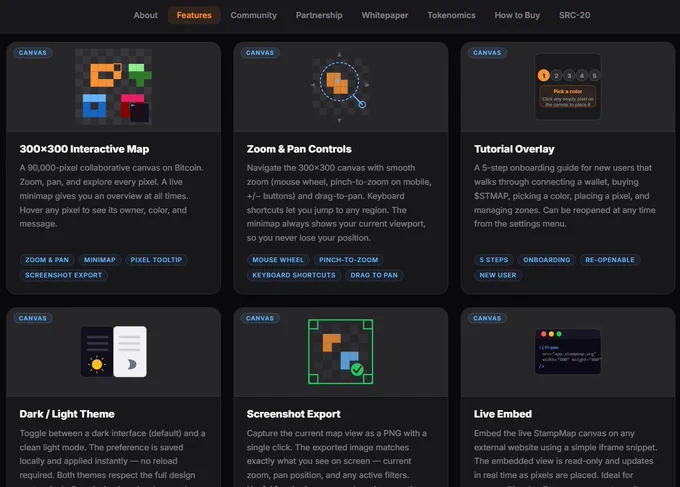
Task: Click the green pixel block in map illustration
Action: [140, 75]
